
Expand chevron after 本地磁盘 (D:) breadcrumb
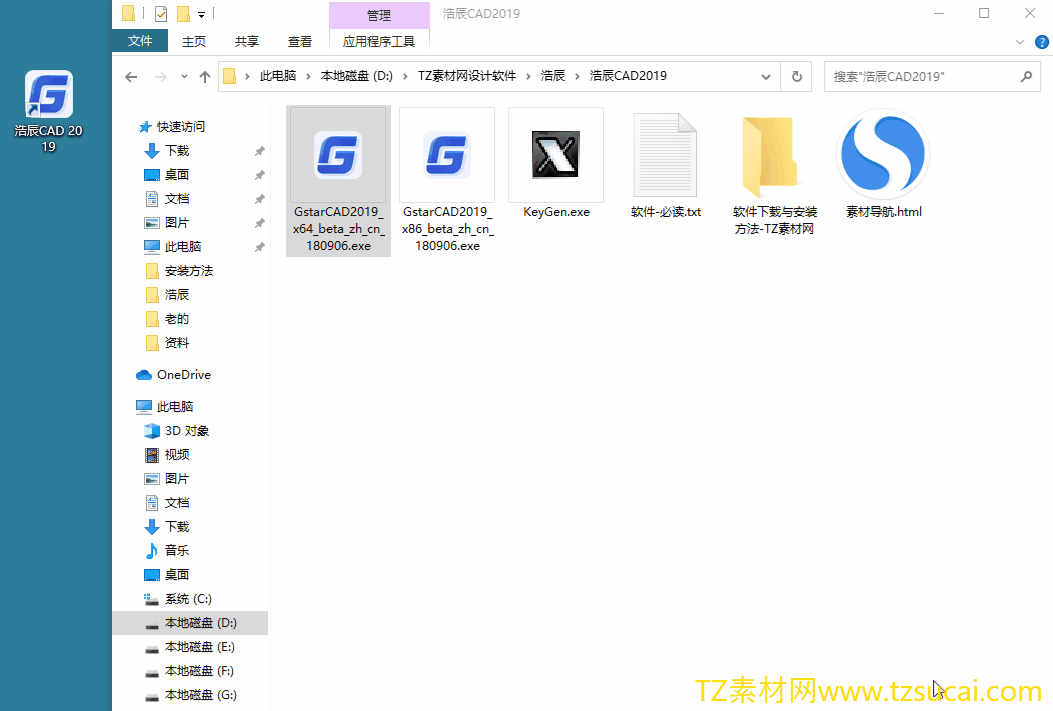click(x=405, y=77)
